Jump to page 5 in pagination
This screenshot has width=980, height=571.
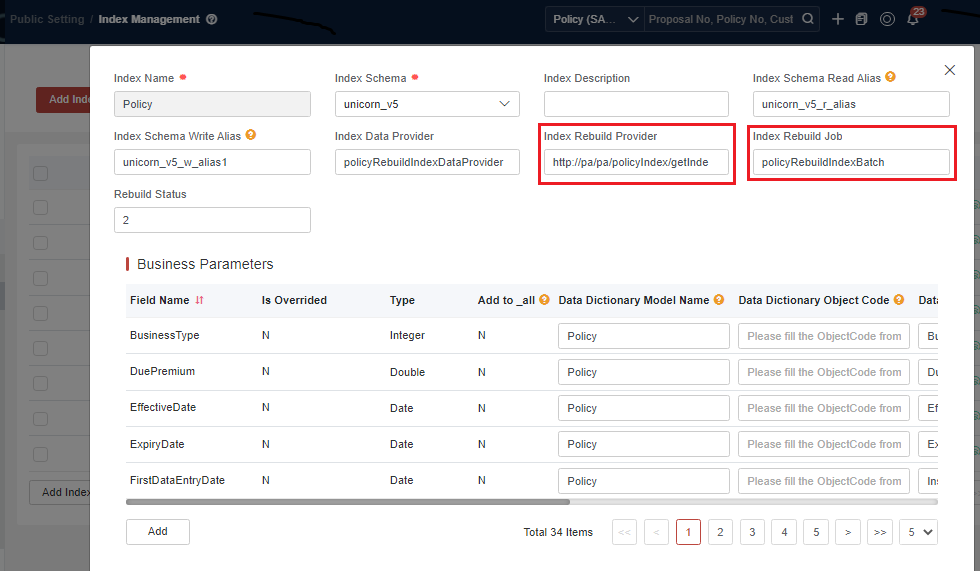(x=816, y=532)
